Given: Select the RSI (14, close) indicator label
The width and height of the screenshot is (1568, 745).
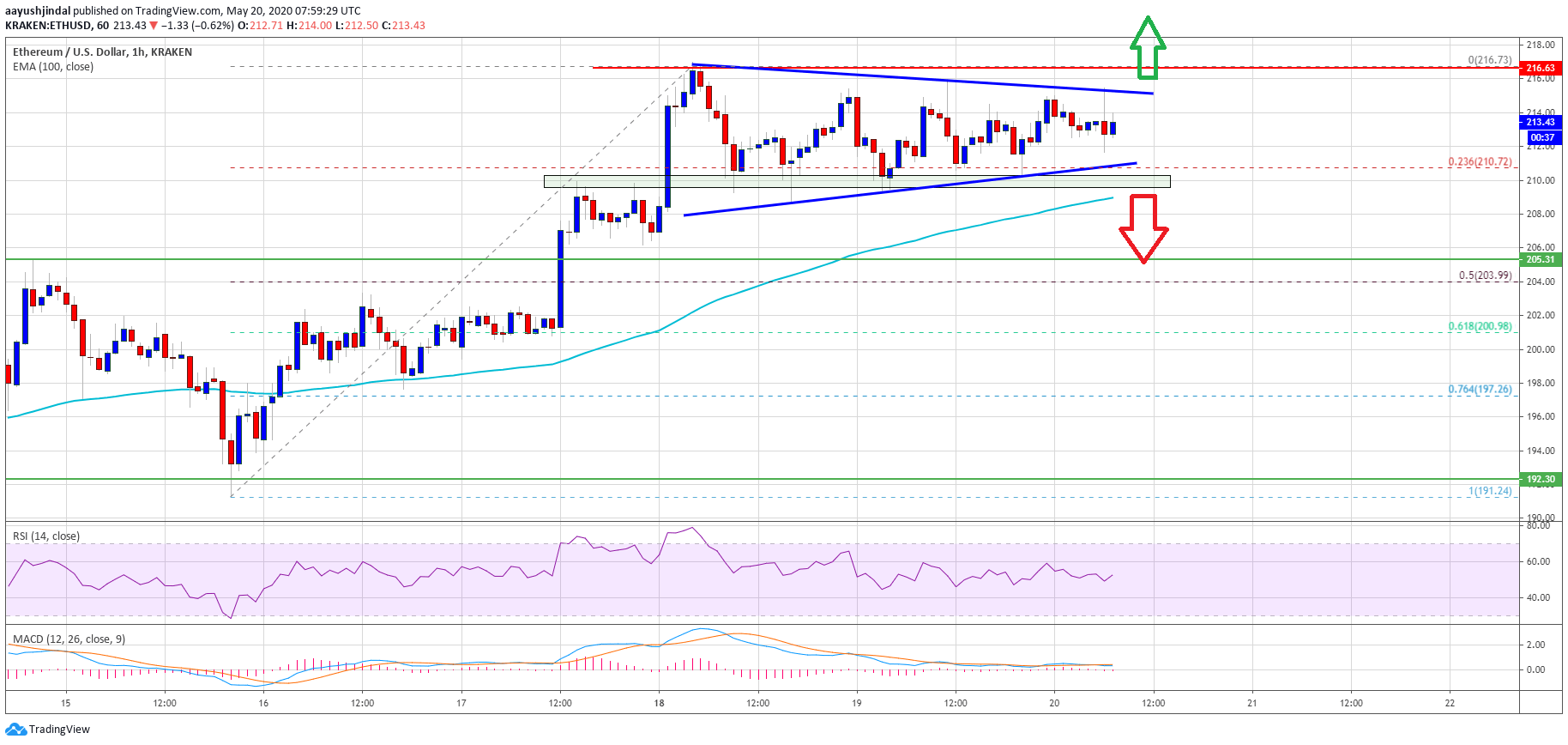Looking at the screenshot, I should (46, 536).
